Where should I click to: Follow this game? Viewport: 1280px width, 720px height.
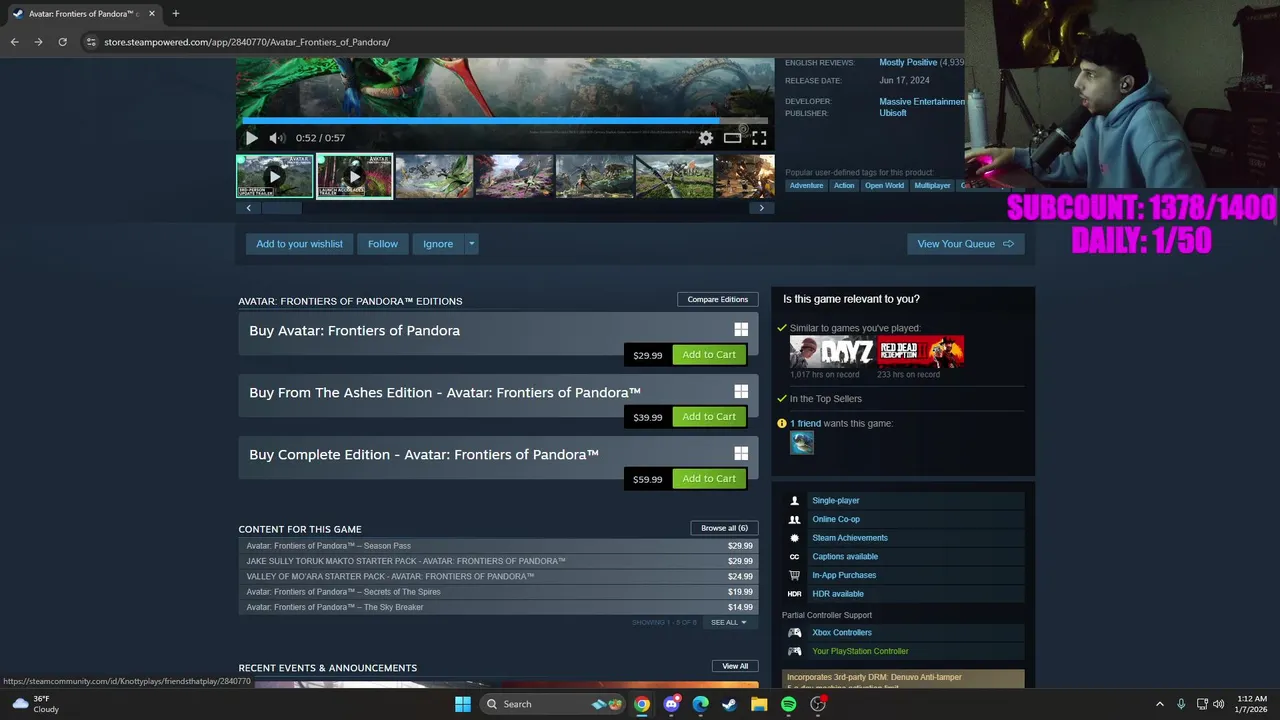[382, 244]
